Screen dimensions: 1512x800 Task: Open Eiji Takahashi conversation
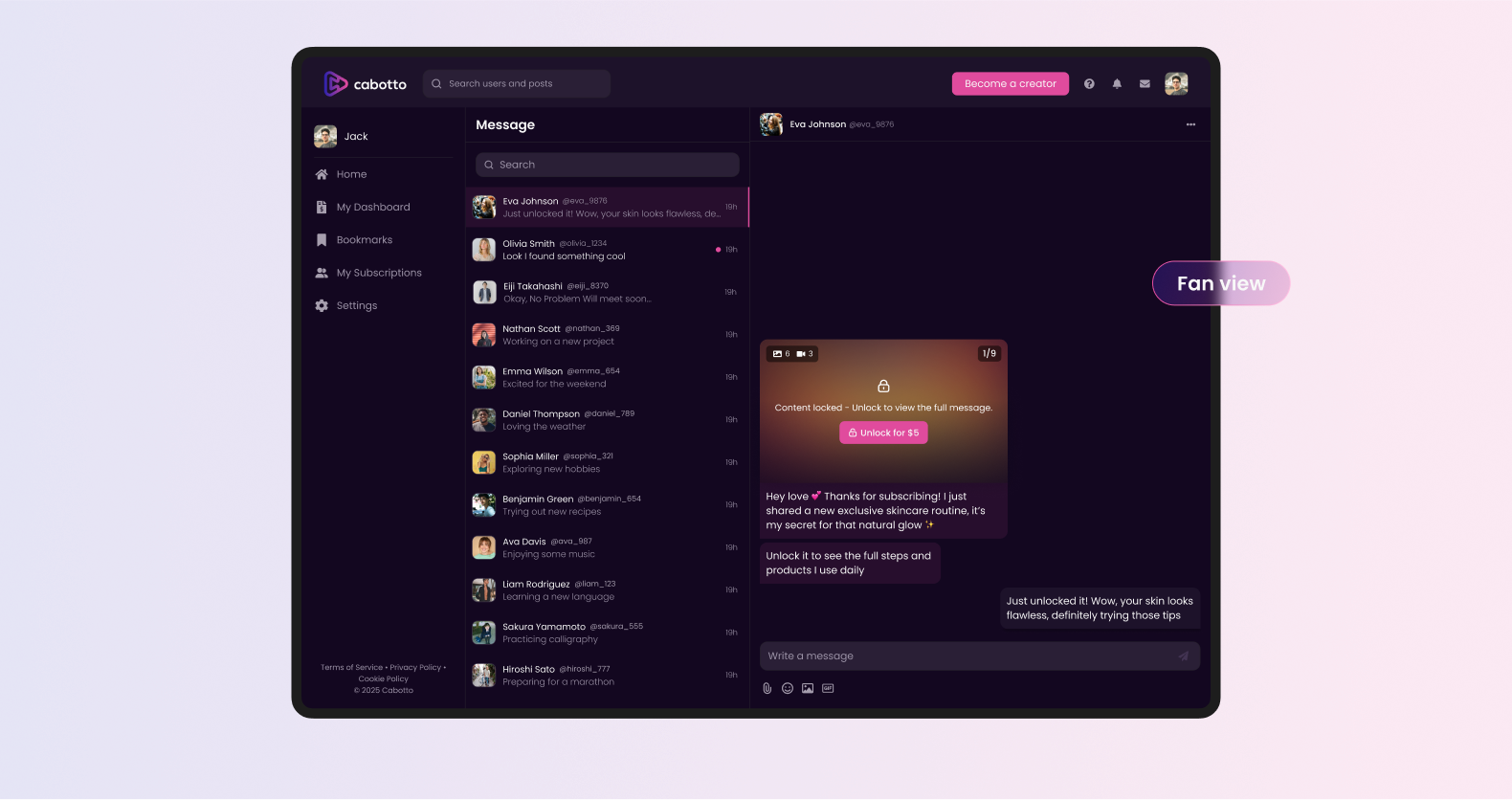click(x=607, y=293)
